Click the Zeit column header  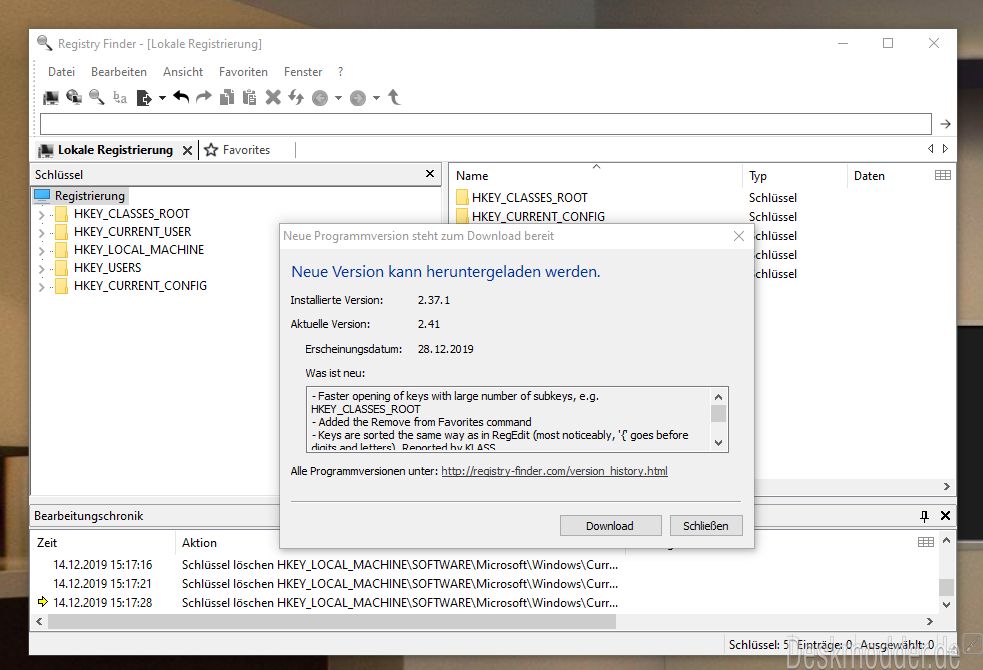(x=47, y=543)
